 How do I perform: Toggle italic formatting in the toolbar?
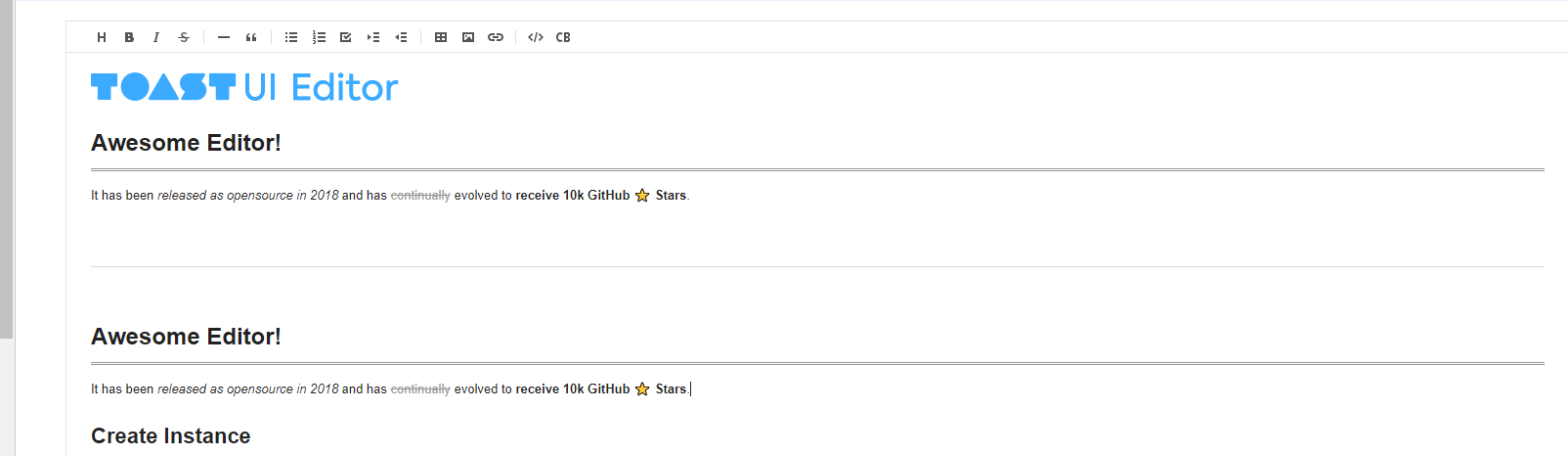[x=156, y=37]
